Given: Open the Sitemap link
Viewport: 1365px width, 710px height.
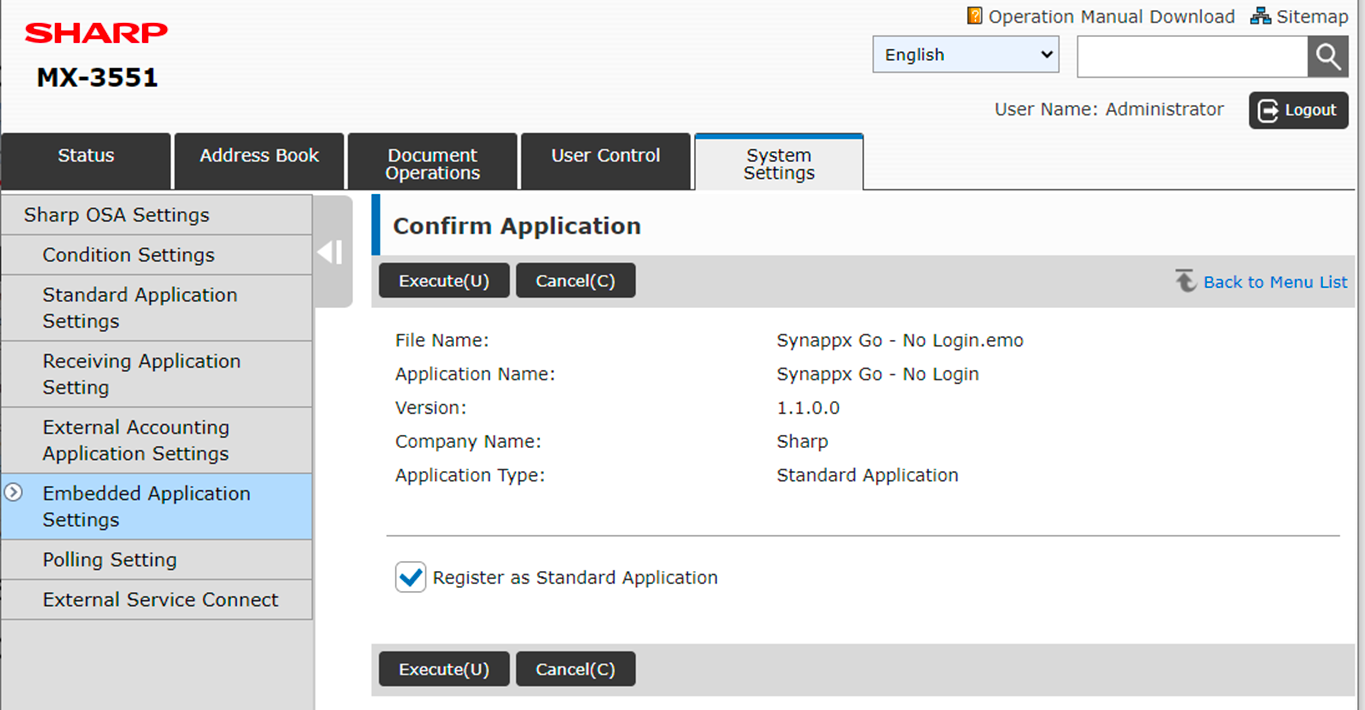Looking at the screenshot, I should [x=1312, y=17].
